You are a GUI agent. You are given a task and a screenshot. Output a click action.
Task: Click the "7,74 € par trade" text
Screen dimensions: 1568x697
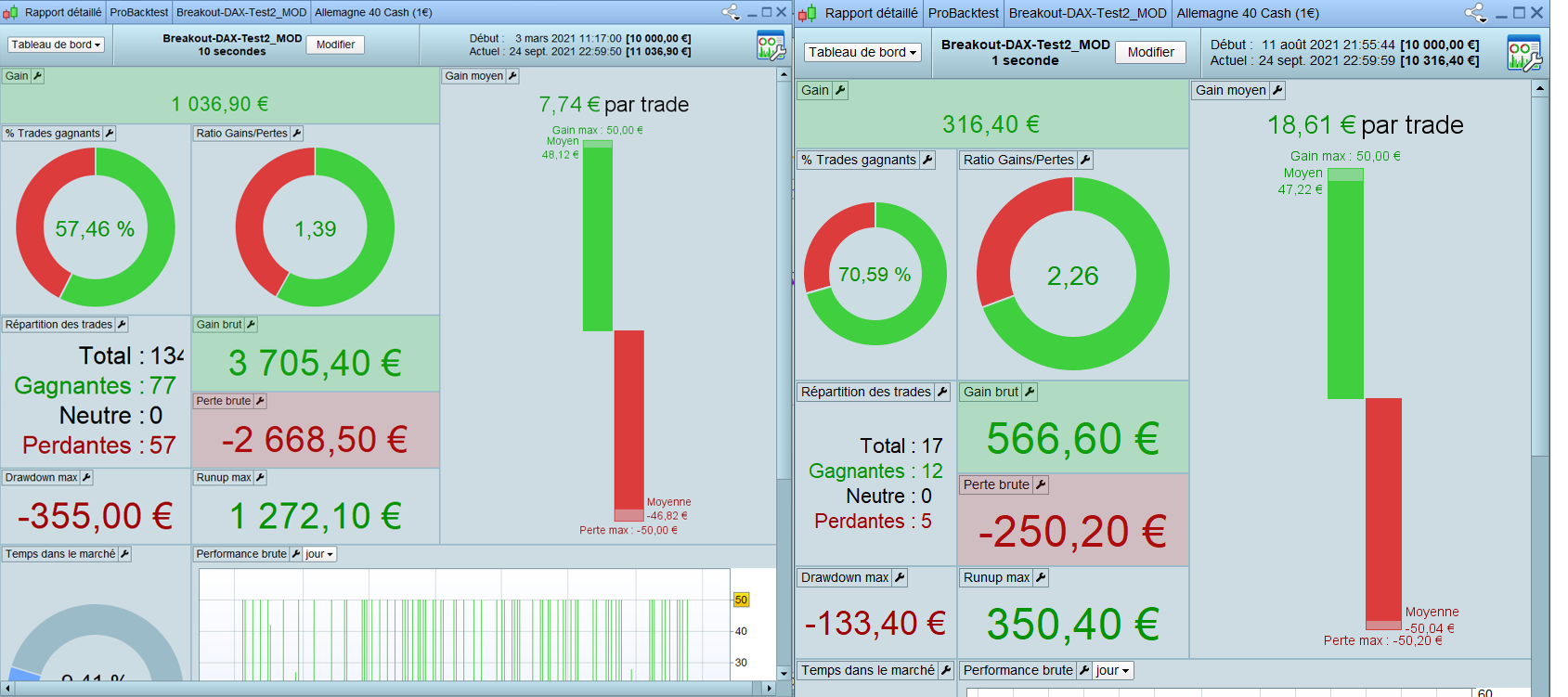tap(614, 104)
